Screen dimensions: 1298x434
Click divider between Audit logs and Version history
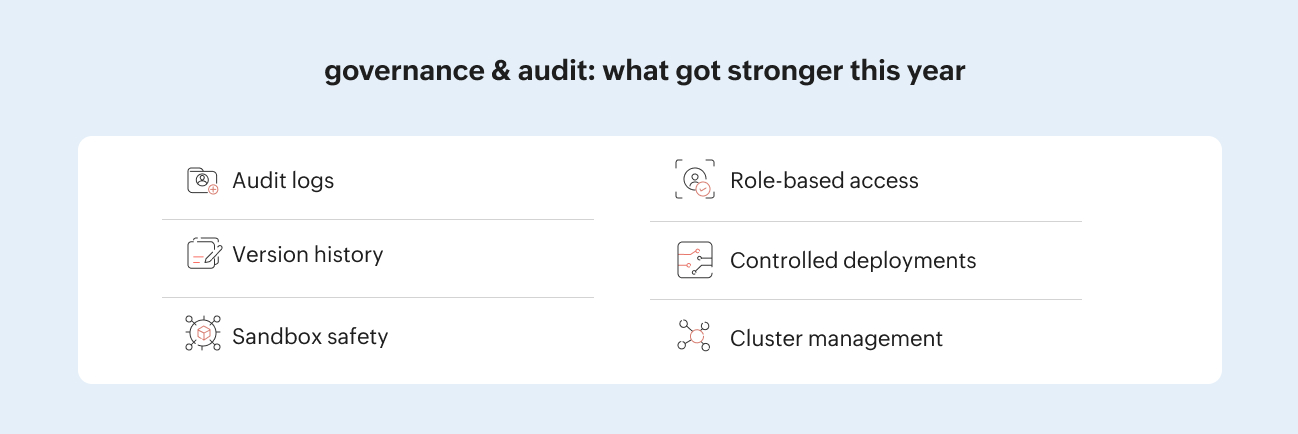click(x=377, y=219)
